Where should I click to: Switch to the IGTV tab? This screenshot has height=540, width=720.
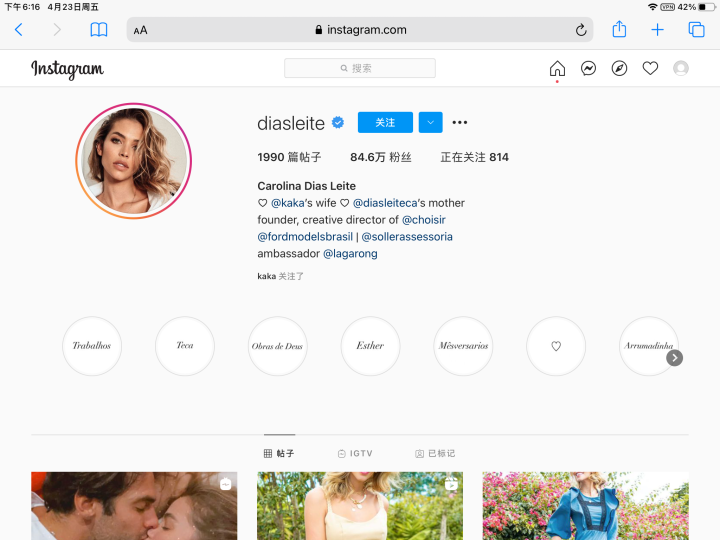[x=355, y=453]
